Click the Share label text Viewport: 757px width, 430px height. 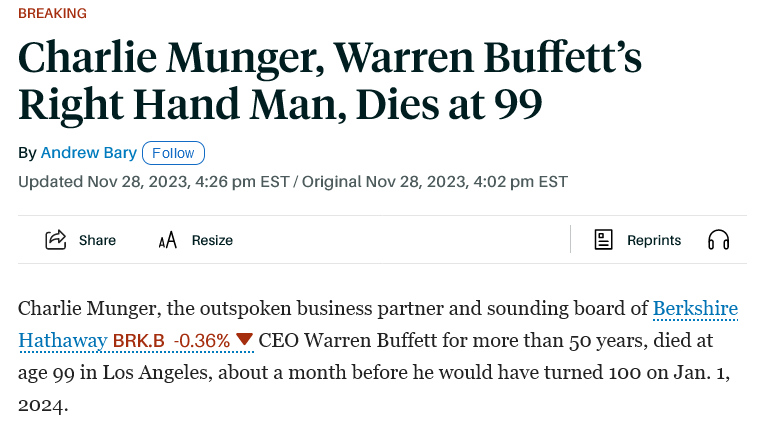(x=98, y=240)
